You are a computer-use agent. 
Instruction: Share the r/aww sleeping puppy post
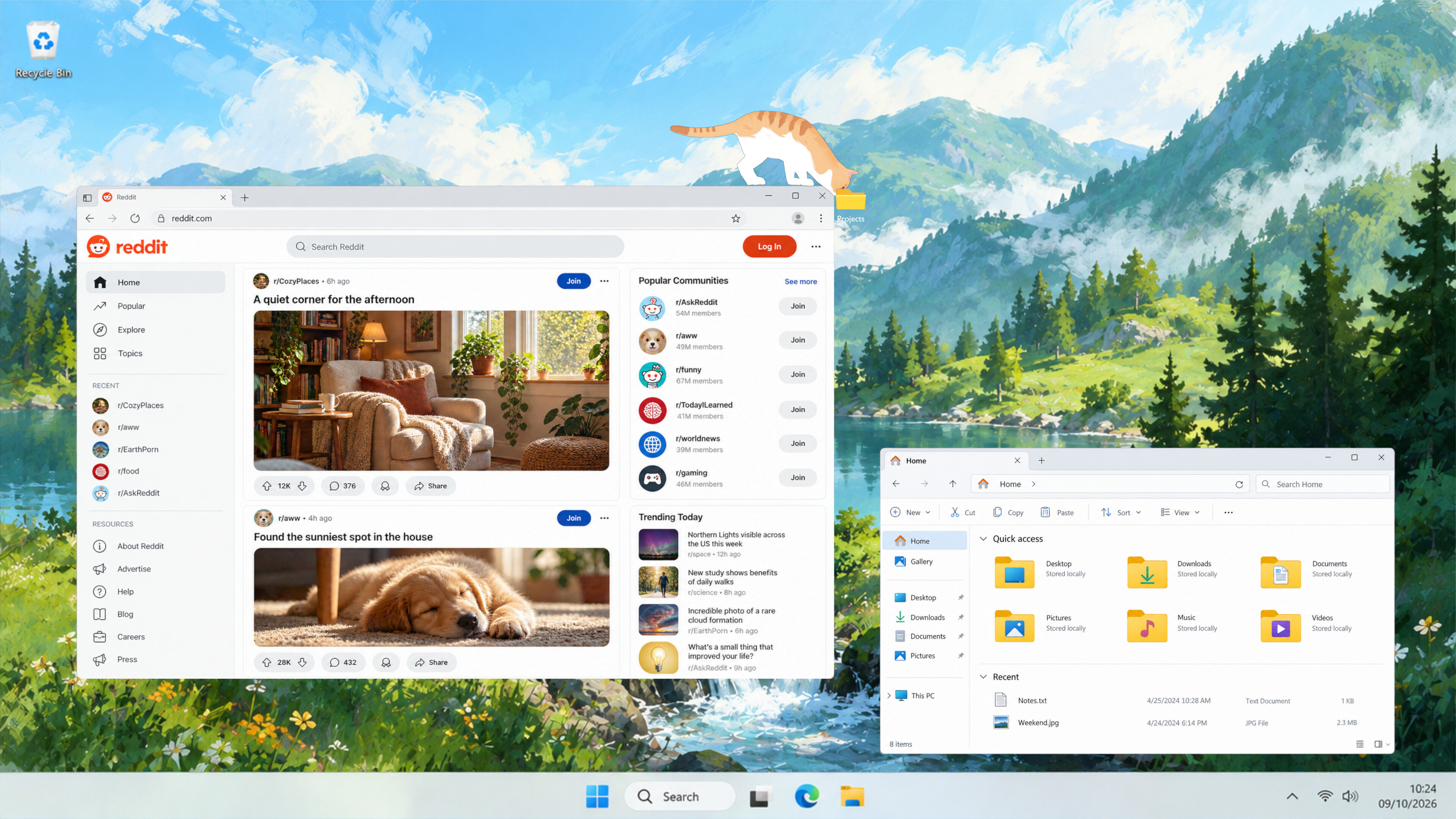(x=431, y=662)
